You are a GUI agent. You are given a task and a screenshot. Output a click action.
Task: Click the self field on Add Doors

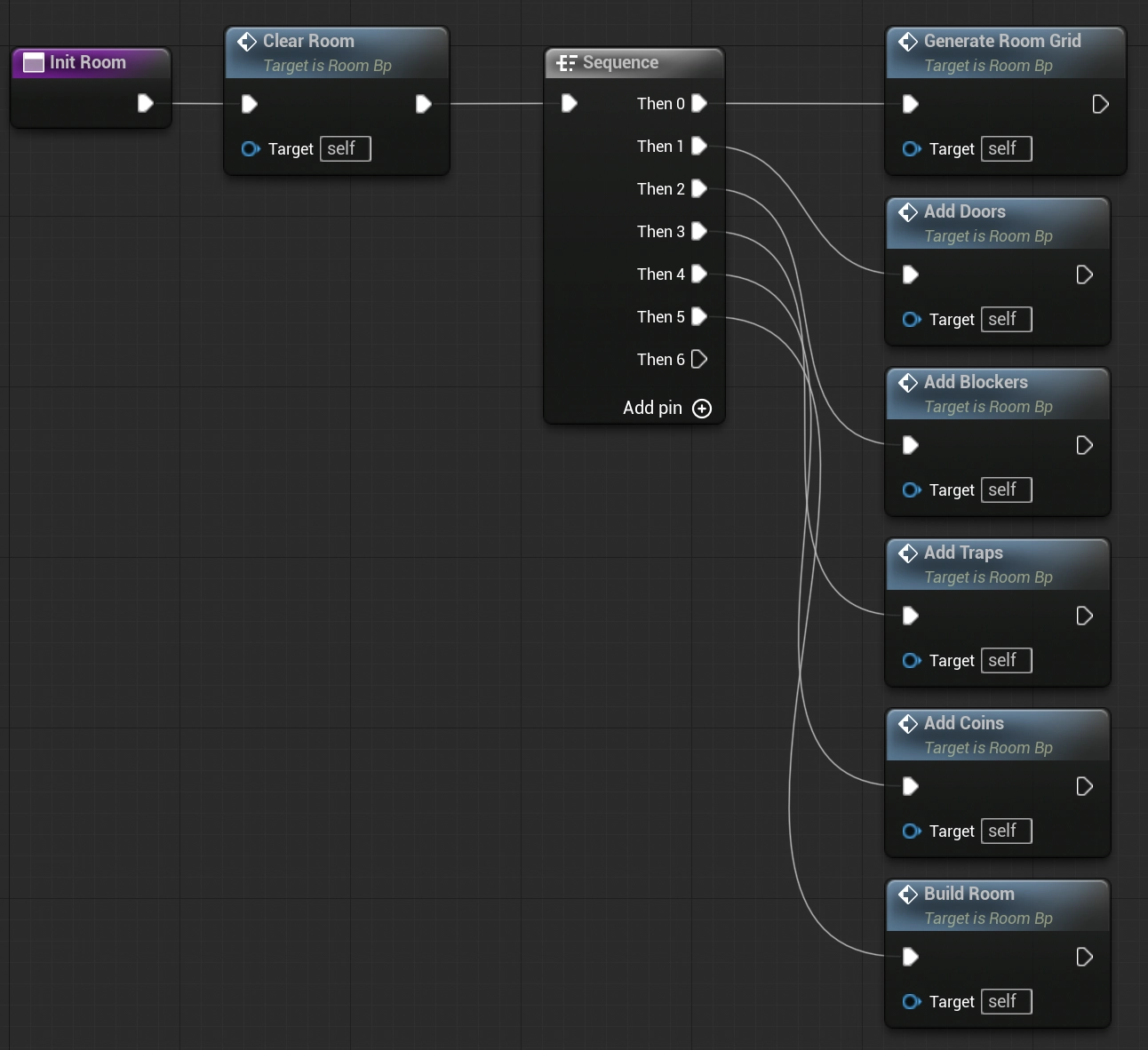[x=1006, y=320]
